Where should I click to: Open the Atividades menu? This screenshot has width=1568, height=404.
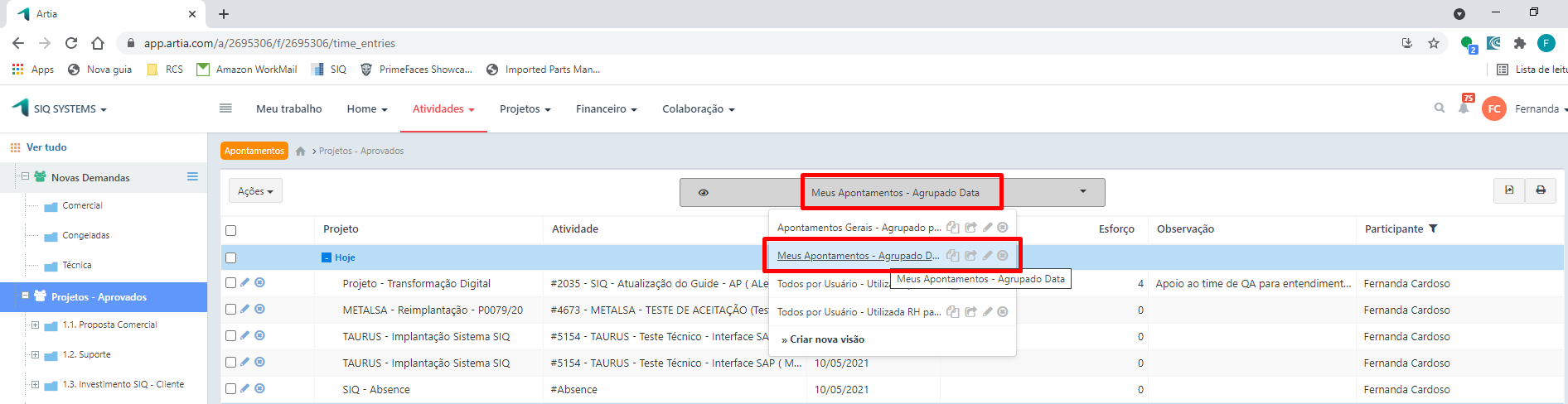[x=443, y=108]
